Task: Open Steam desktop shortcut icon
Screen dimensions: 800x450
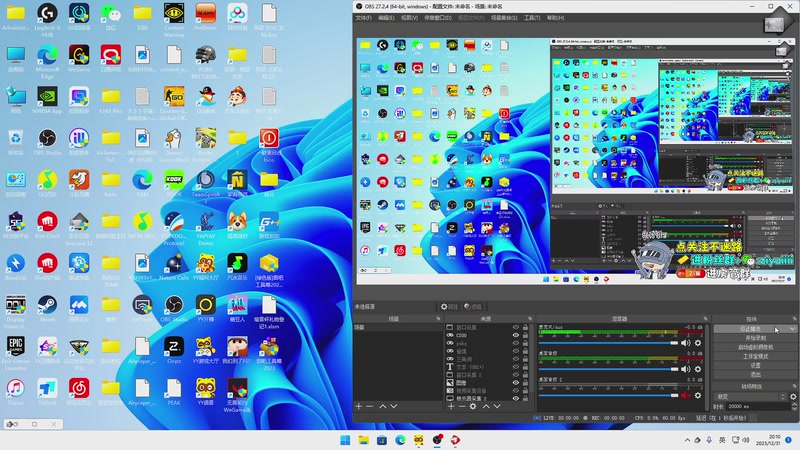Action: [47, 304]
